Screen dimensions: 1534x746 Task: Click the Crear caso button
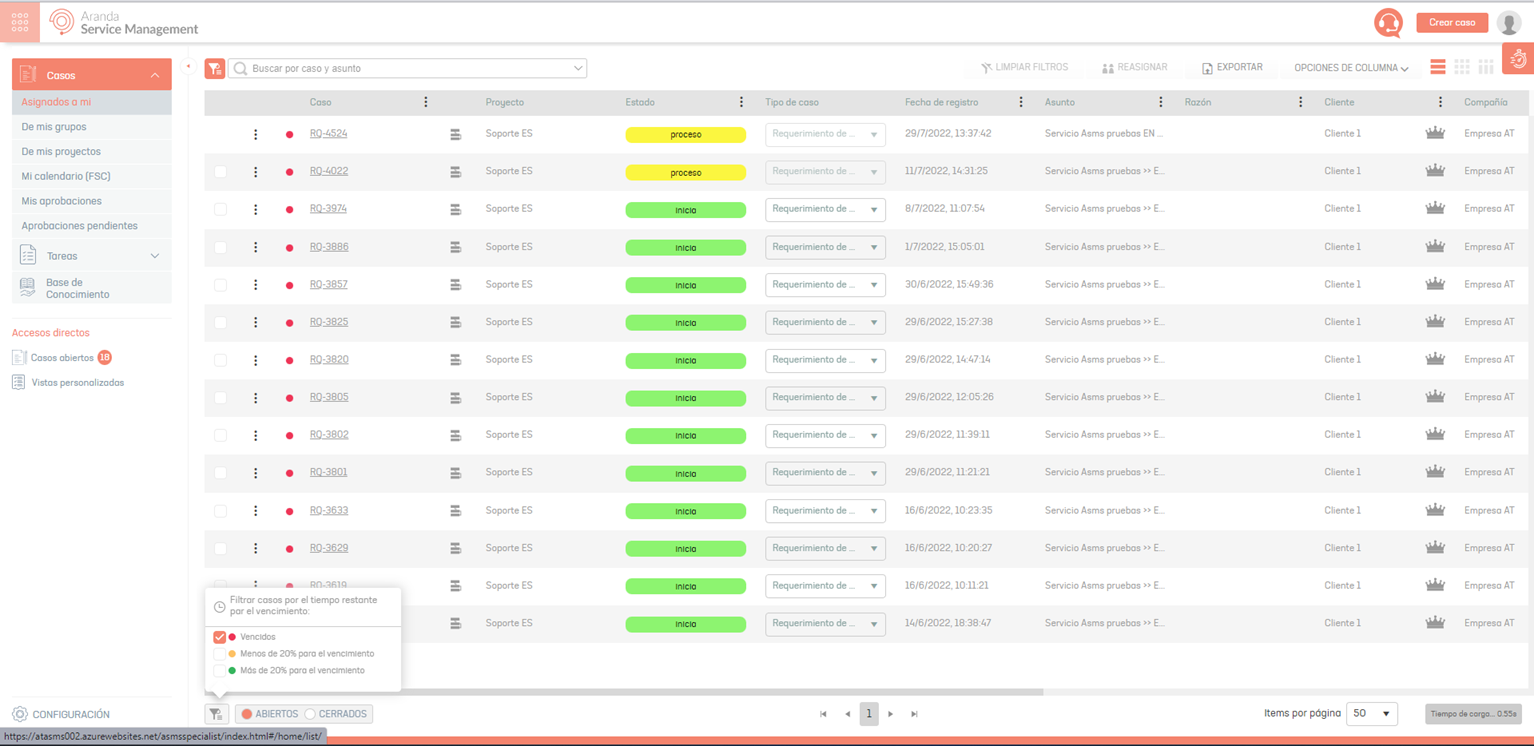click(x=1452, y=22)
